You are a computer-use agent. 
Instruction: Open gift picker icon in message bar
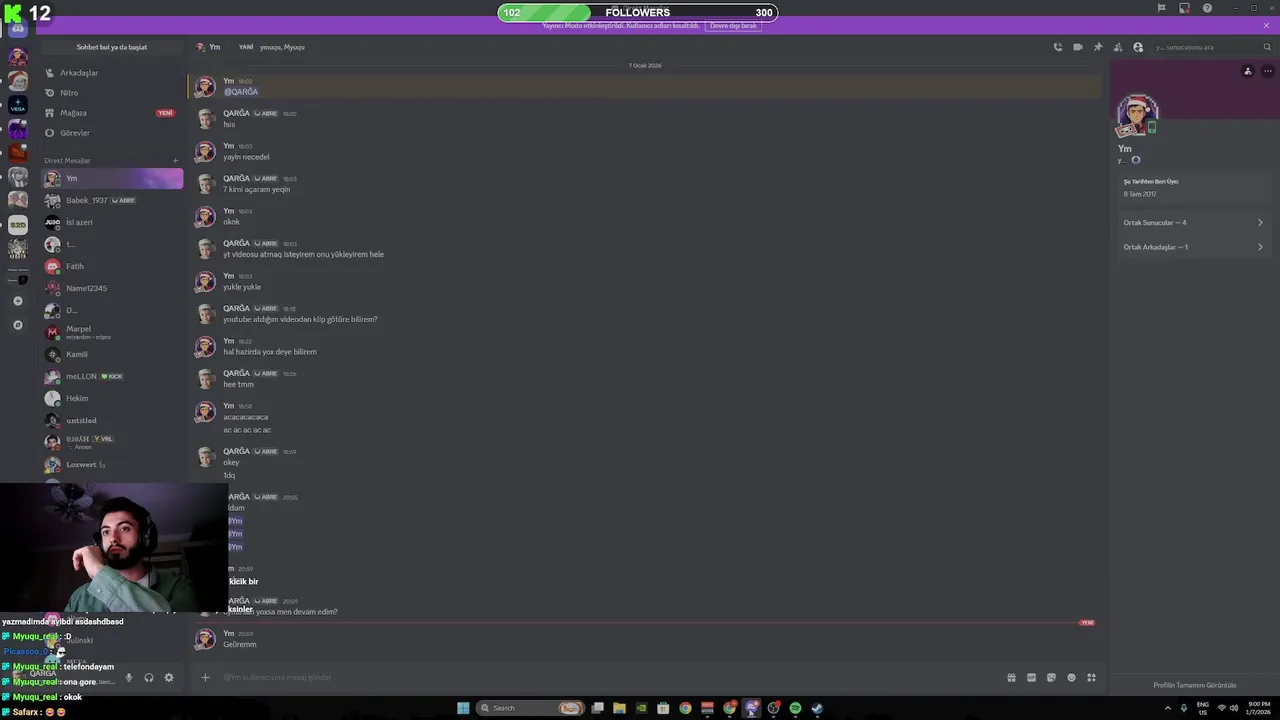click(x=1011, y=678)
